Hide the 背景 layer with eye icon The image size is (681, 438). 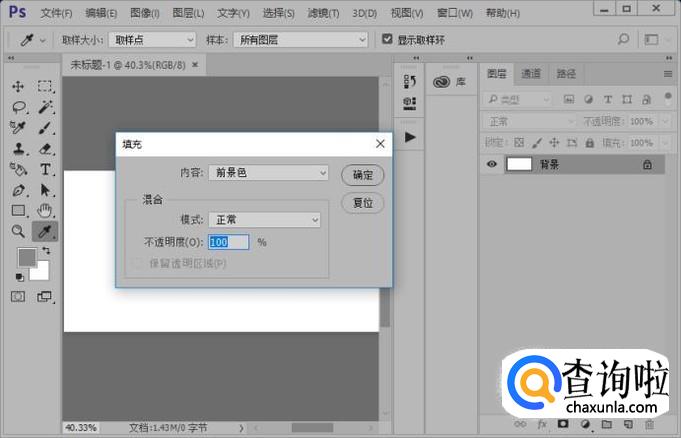[491, 164]
